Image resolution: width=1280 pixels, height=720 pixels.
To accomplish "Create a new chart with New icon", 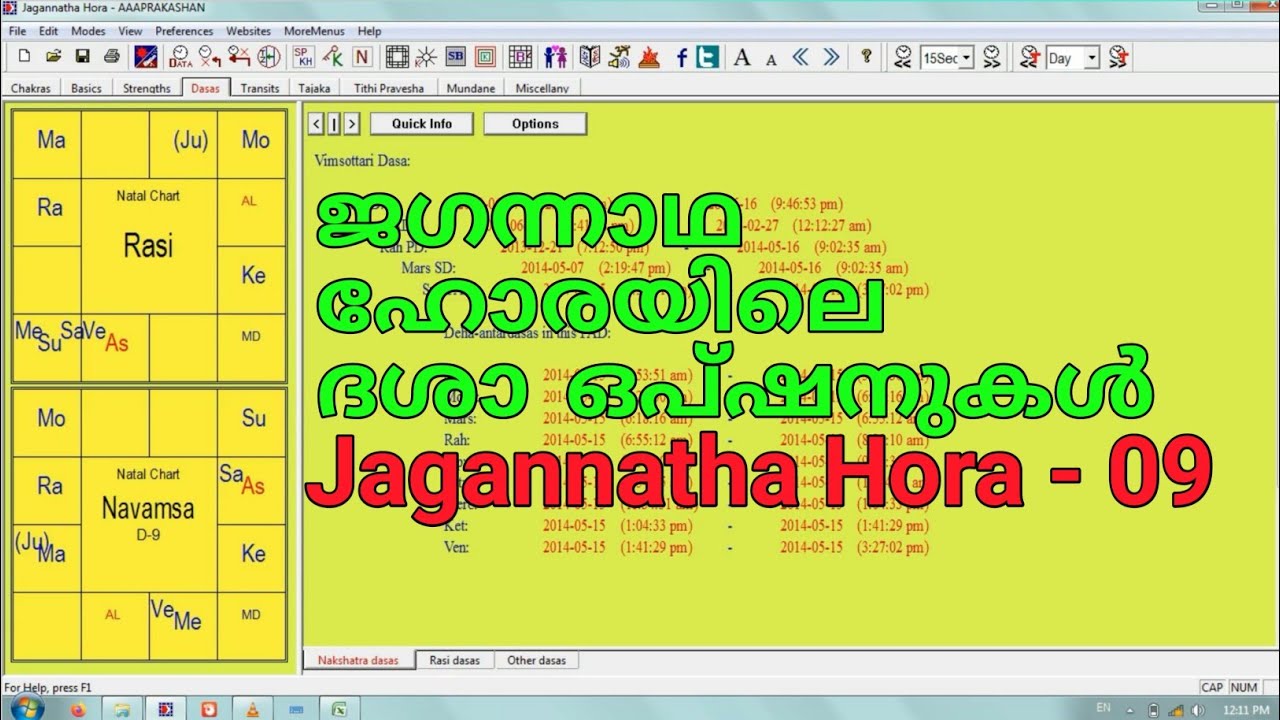I will tap(24, 57).
